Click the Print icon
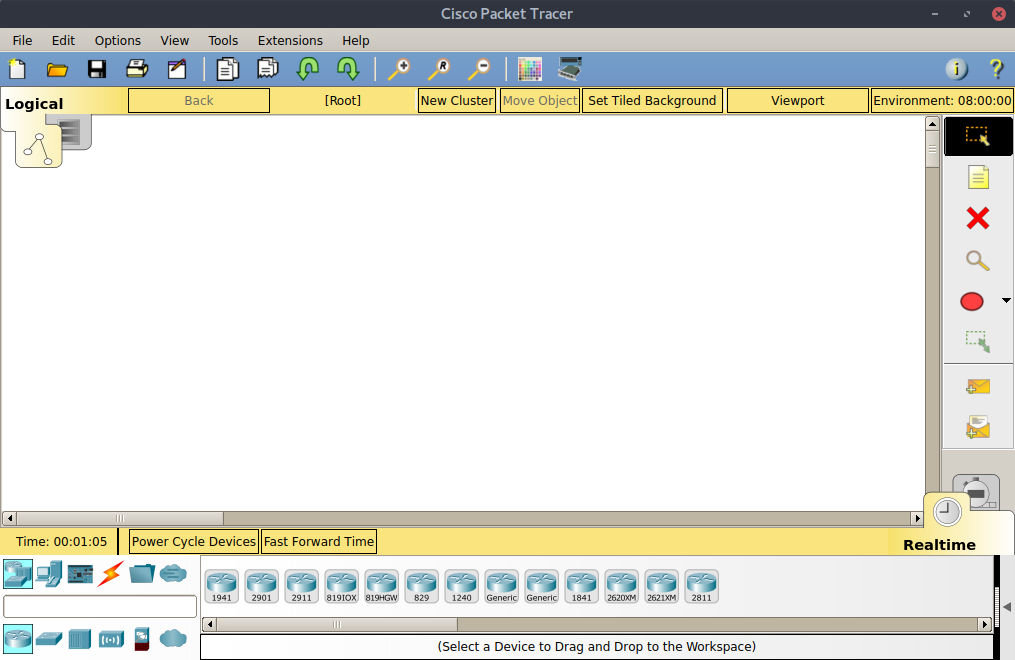 pos(137,69)
